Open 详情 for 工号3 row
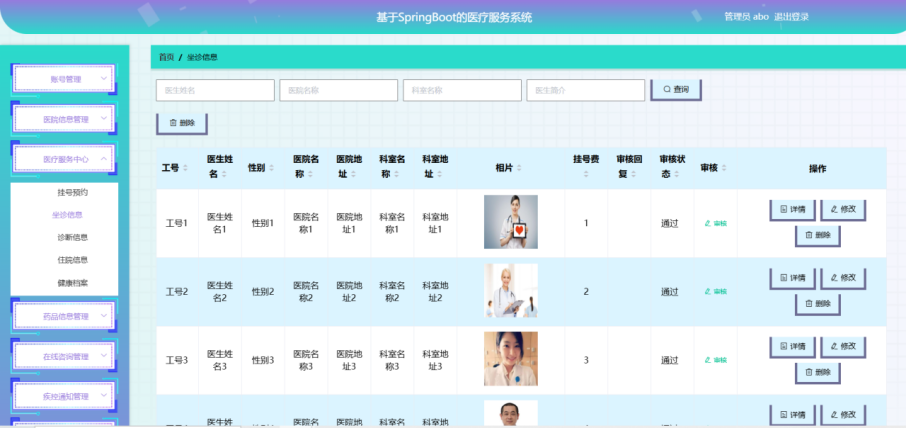 [x=792, y=346]
